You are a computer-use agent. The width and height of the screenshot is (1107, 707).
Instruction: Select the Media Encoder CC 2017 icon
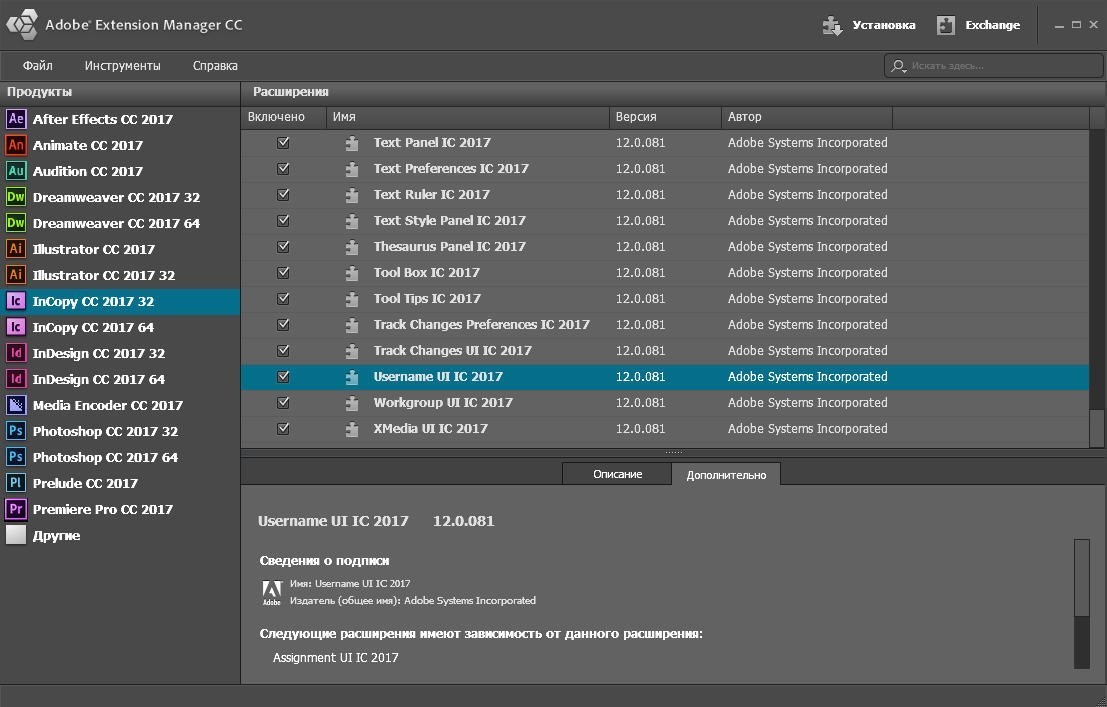tap(16, 405)
